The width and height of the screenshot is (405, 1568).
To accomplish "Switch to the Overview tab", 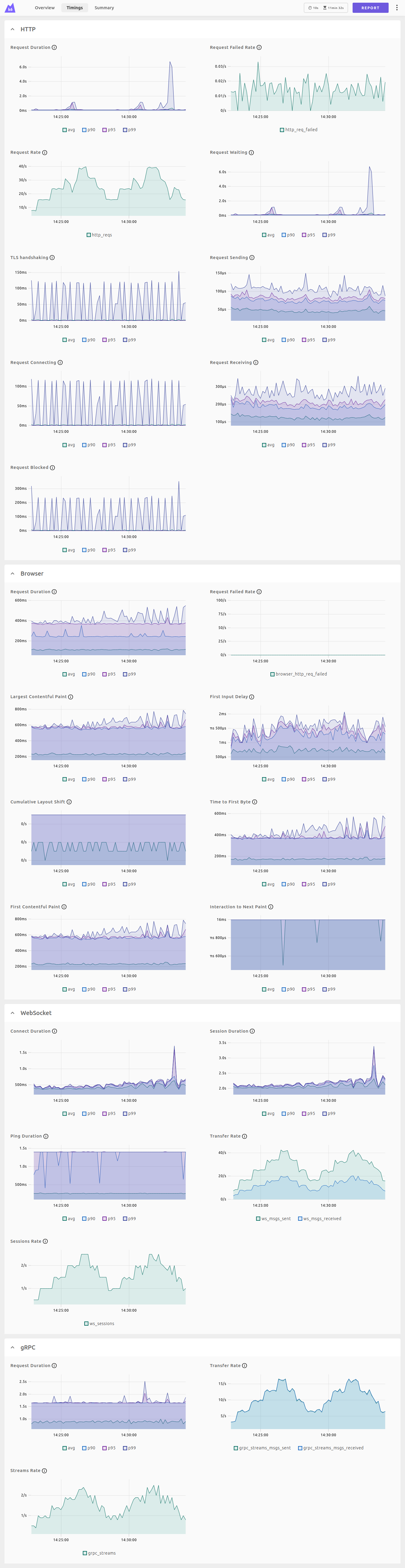I will [44, 8].
